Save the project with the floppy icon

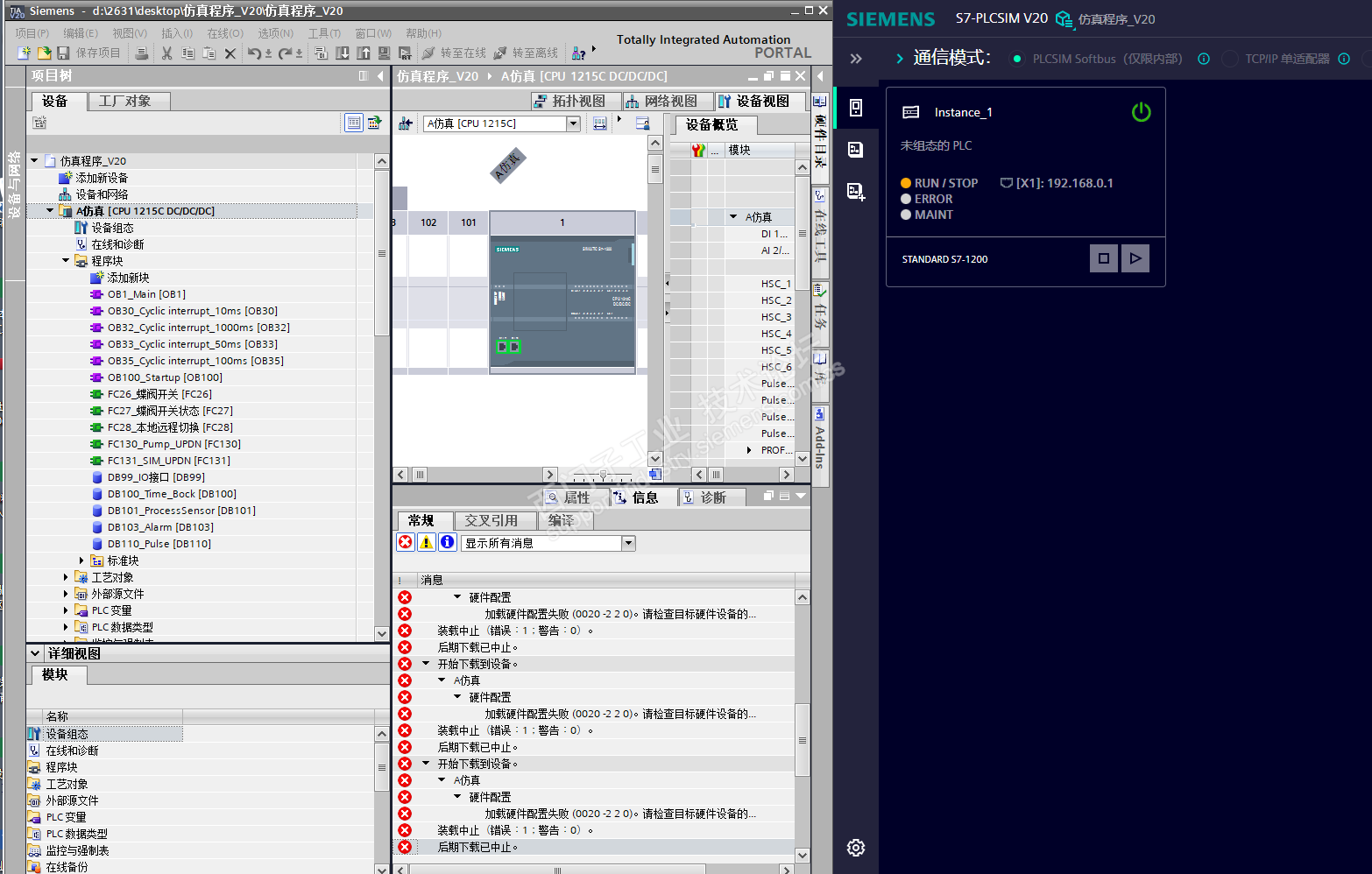pyautogui.click(x=63, y=53)
